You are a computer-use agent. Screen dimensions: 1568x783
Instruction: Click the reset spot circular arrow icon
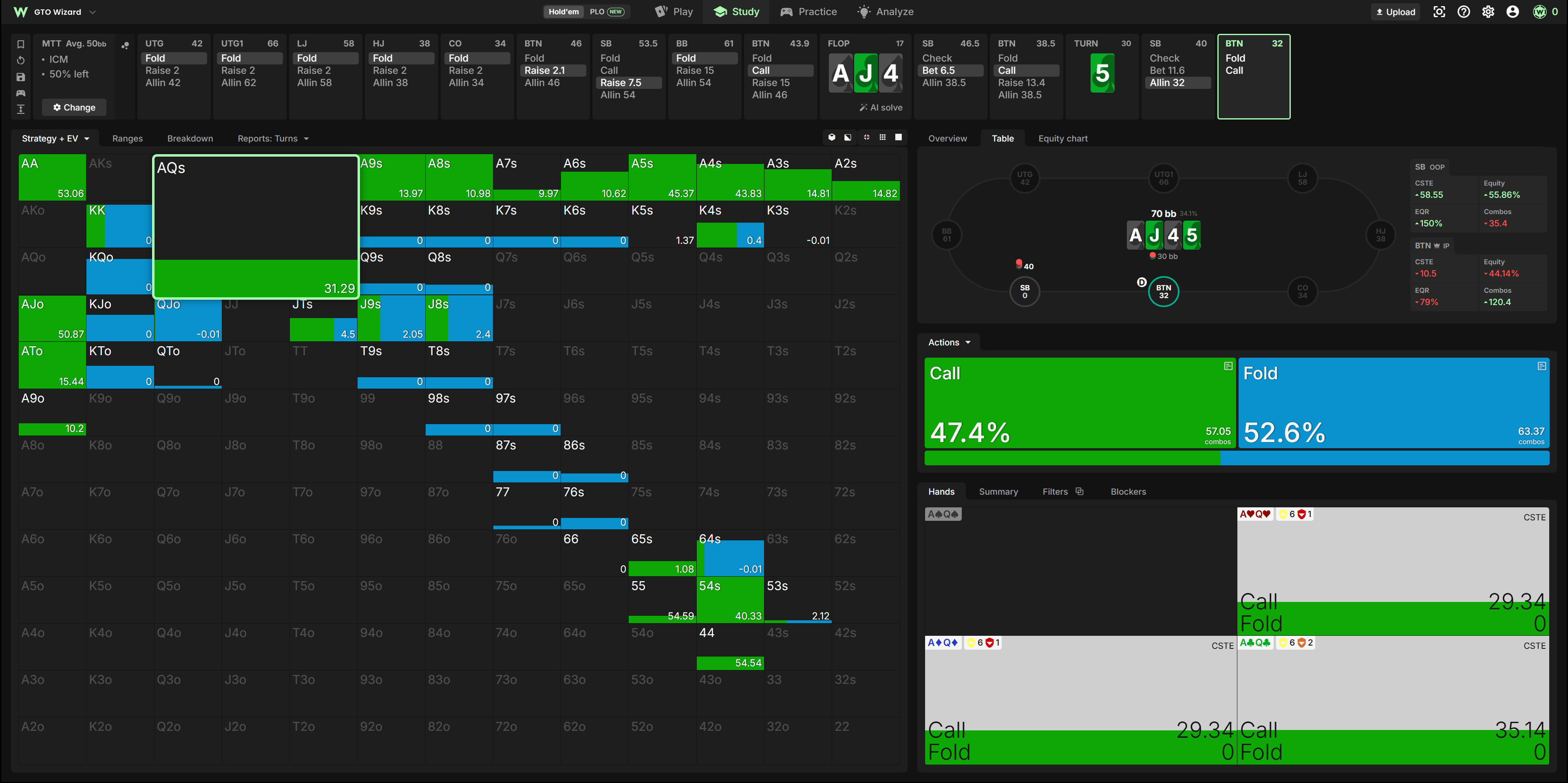21,60
